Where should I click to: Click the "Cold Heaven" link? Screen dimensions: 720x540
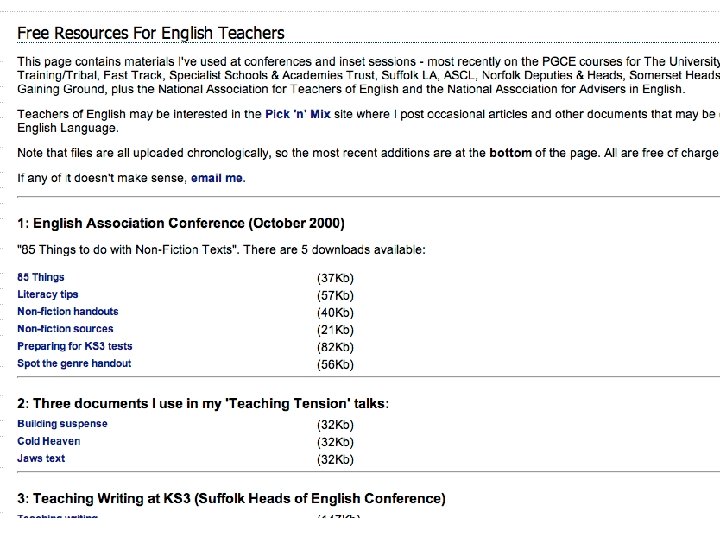tap(48, 441)
